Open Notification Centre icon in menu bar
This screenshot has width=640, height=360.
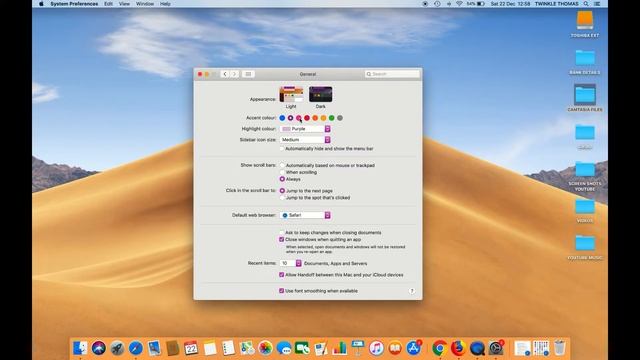[597, 4]
